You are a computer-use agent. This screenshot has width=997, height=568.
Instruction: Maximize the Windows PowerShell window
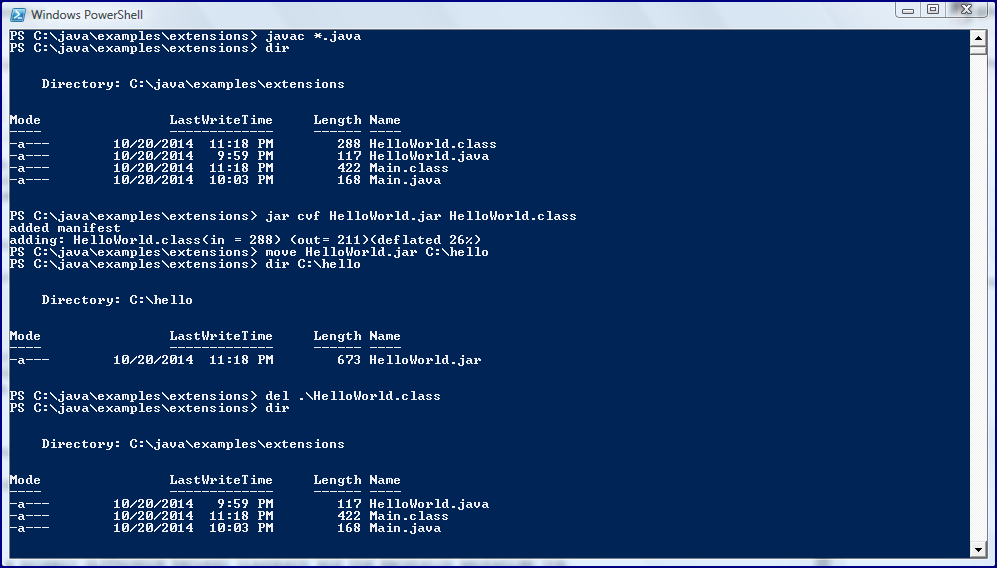(x=932, y=10)
